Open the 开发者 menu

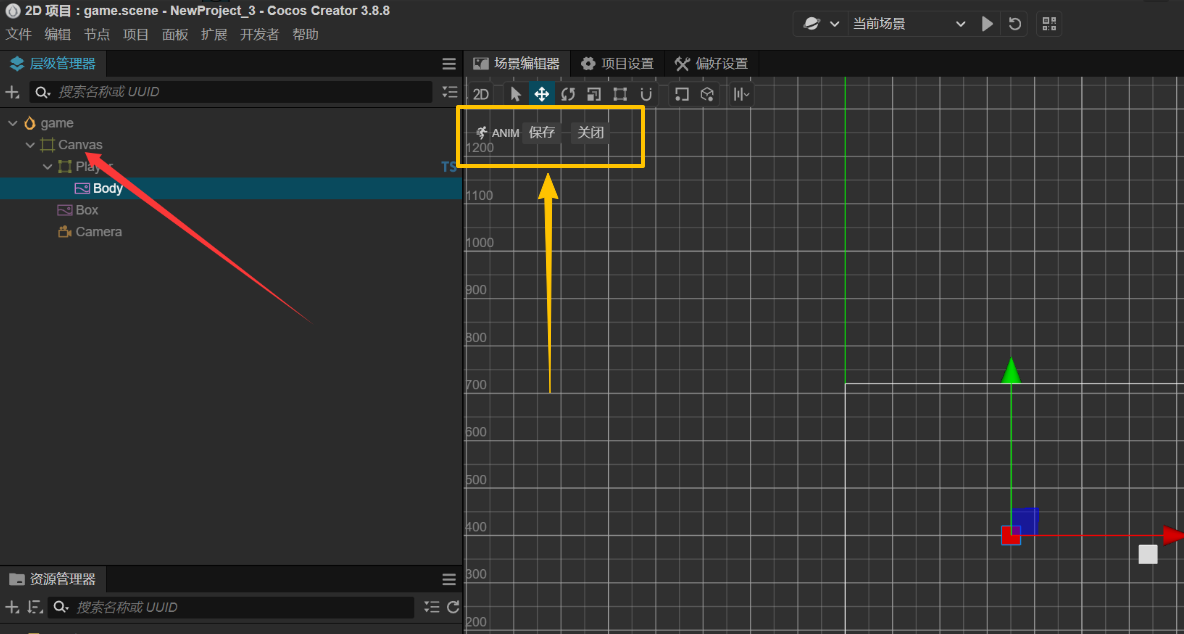260,35
